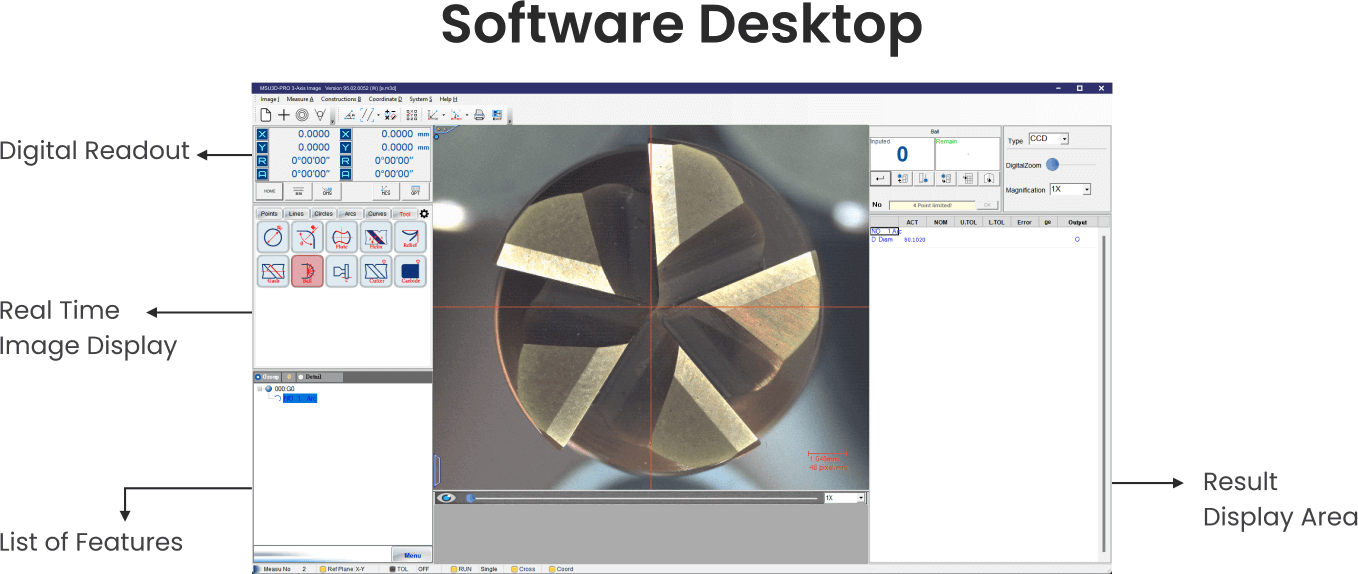Choose the Gash tool icon
The height and width of the screenshot is (574, 1358).
[273, 271]
